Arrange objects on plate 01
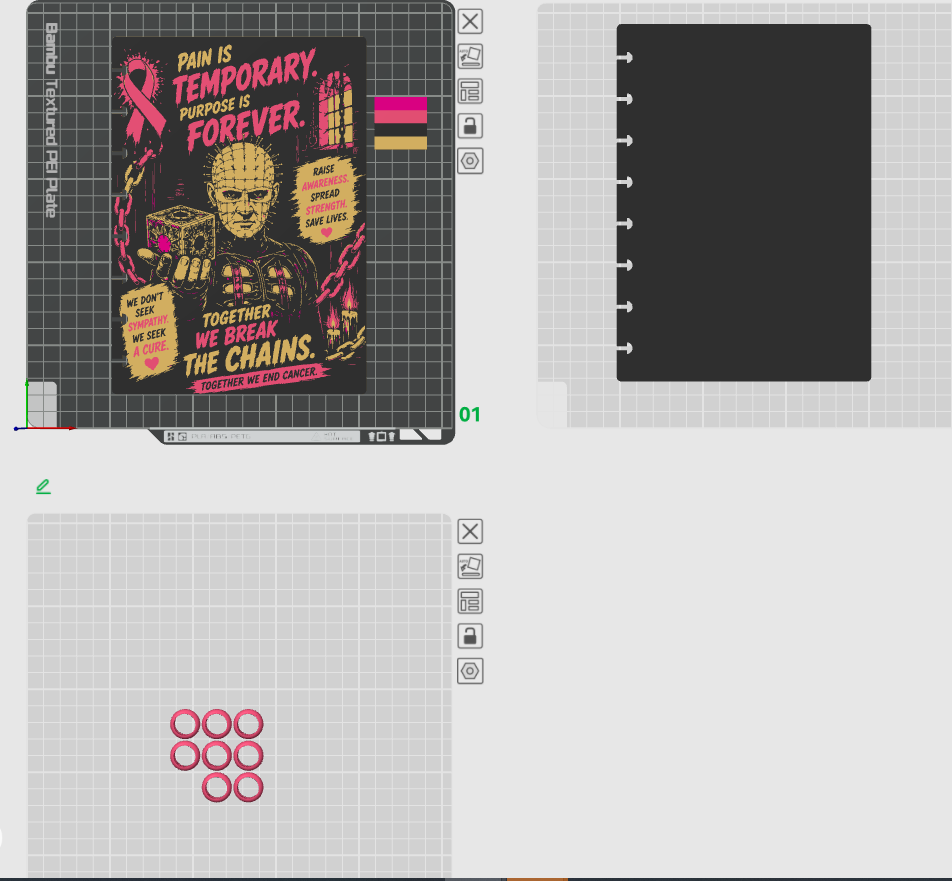 click(x=470, y=92)
